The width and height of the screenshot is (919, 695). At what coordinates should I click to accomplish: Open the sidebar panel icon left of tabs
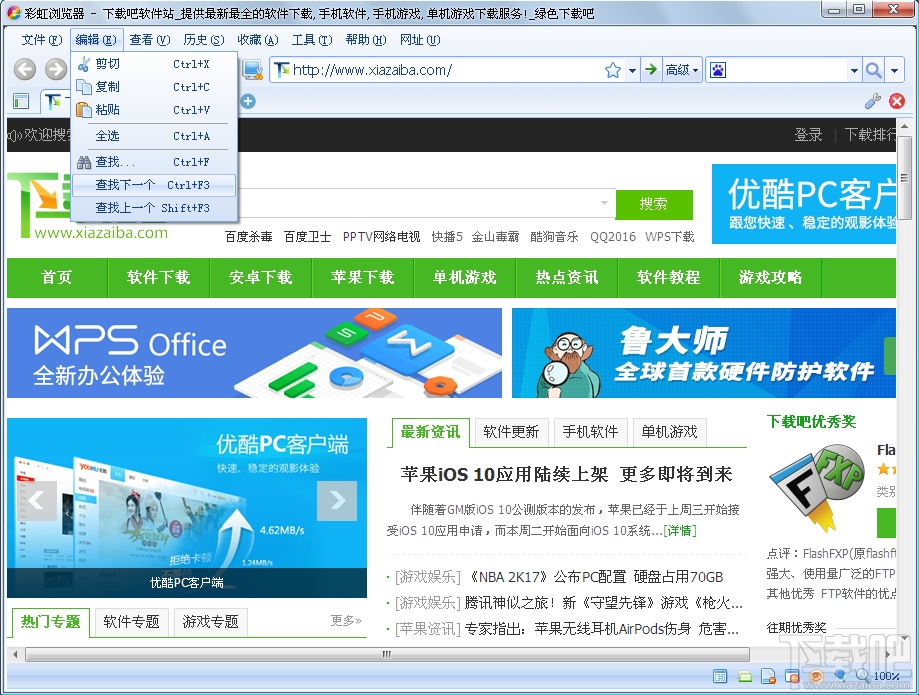21,101
